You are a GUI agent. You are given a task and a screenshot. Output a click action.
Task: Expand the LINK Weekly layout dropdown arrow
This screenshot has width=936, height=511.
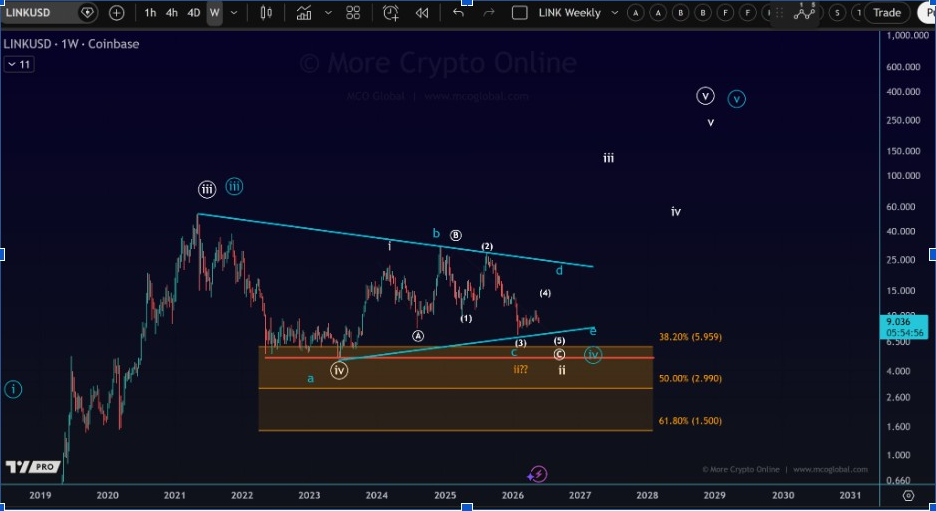(615, 13)
